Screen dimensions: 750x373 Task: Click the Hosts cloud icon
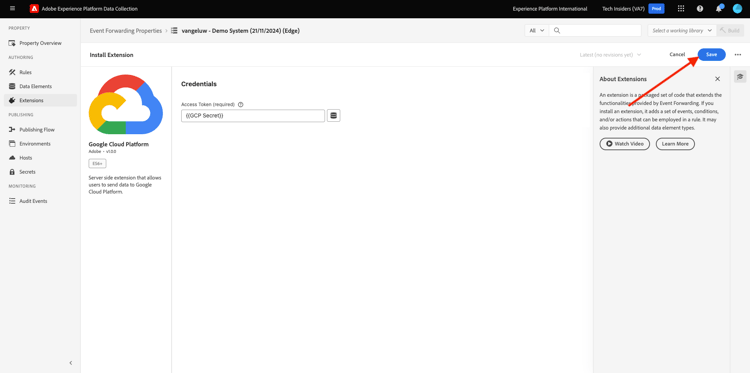12,158
